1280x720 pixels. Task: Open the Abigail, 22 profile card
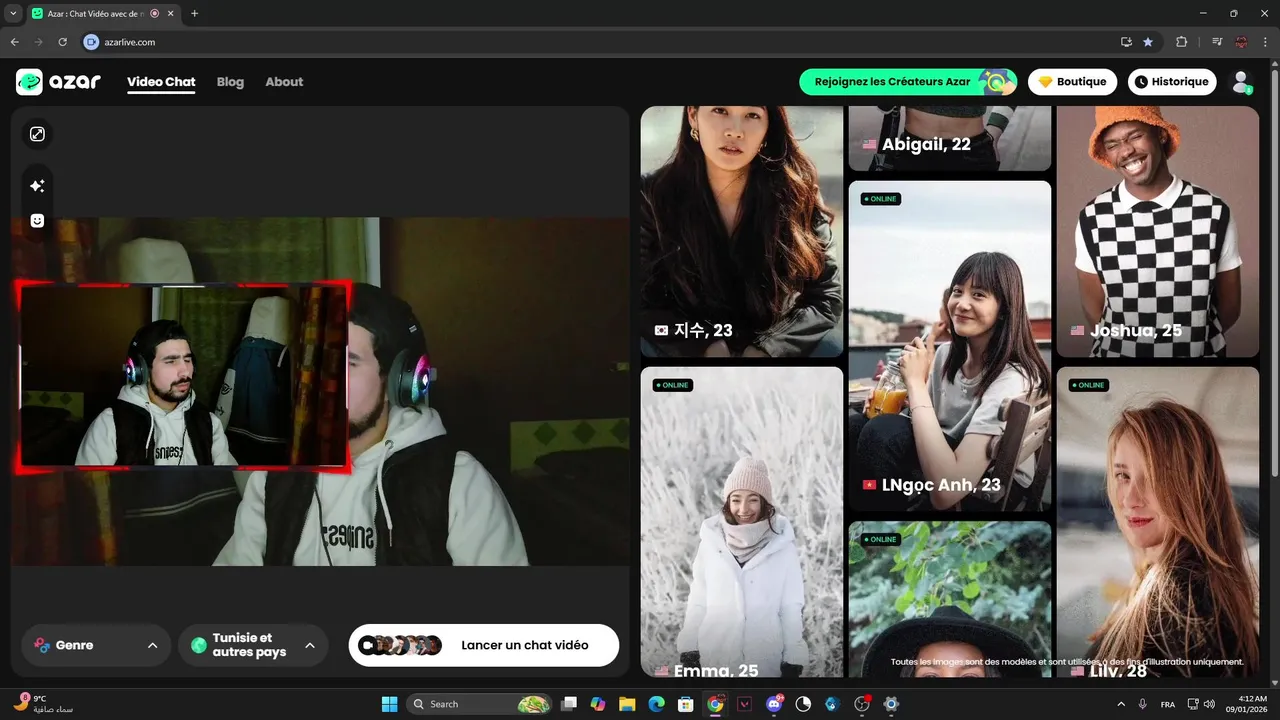950,138
